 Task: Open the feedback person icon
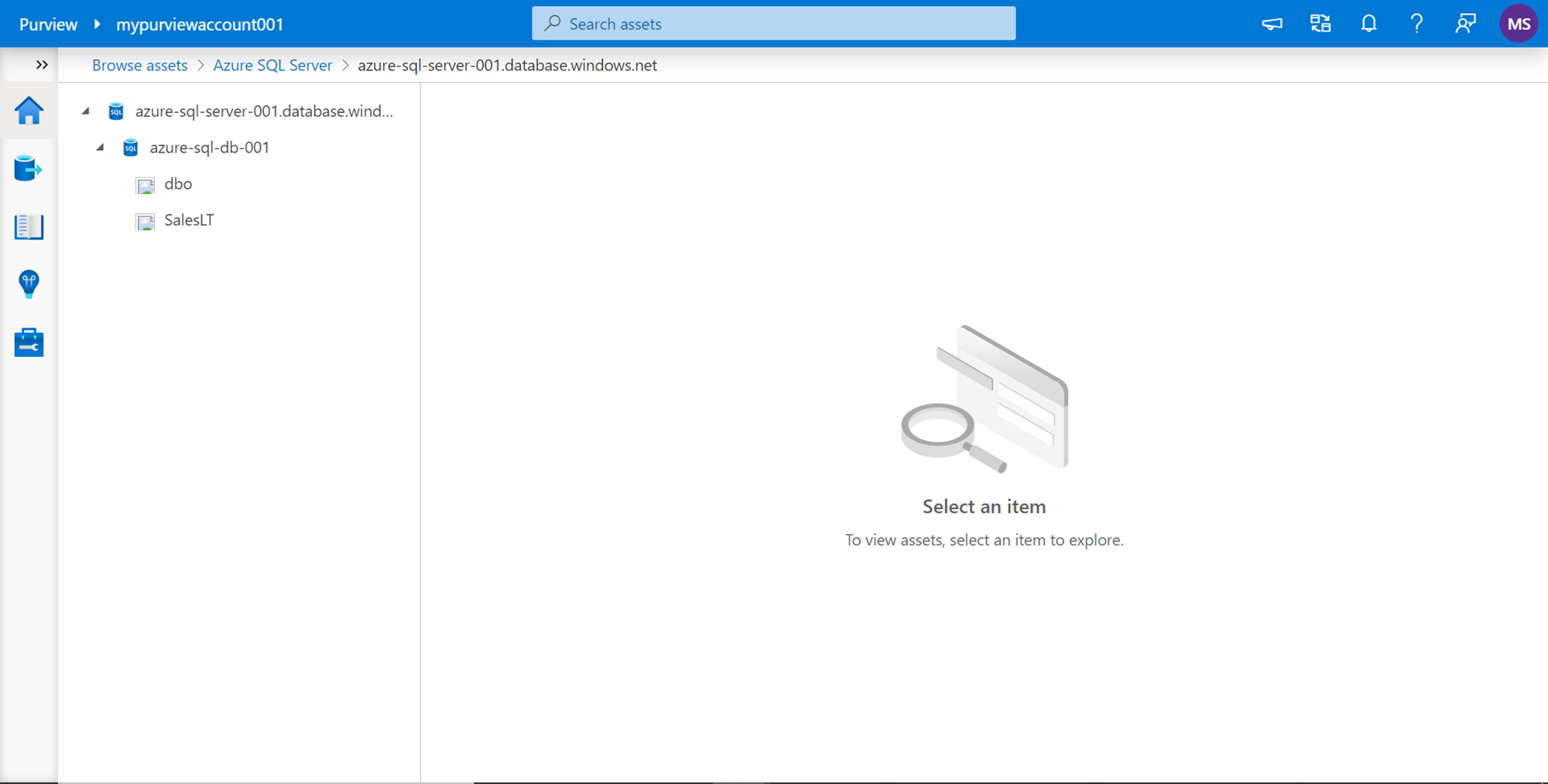pyautogui.click(x=1465, y=24)
